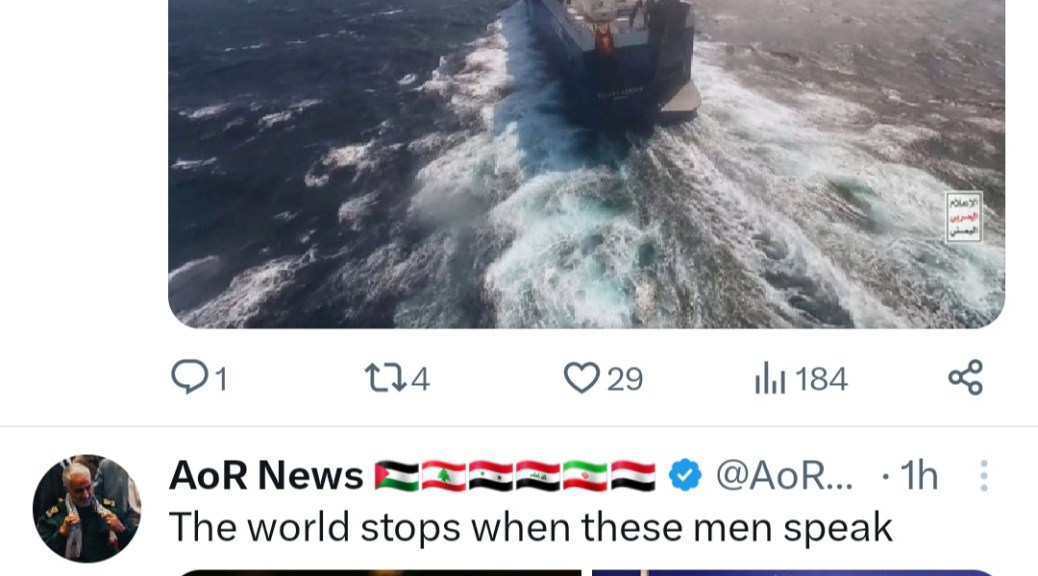Open the ship at sea image
Viewport: 1038px width, 576px height.
(x=587, y=164)
